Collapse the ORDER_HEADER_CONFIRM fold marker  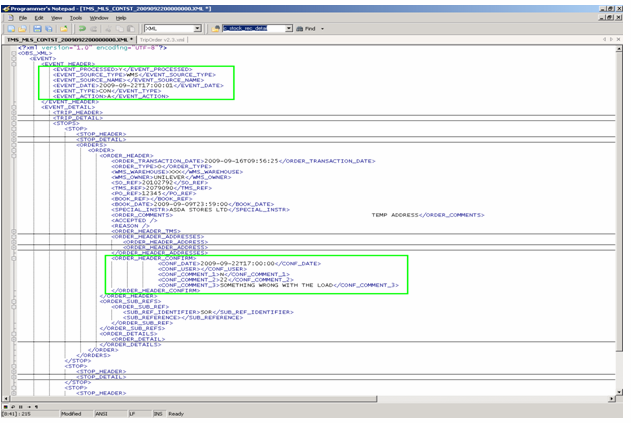point(14,258)
